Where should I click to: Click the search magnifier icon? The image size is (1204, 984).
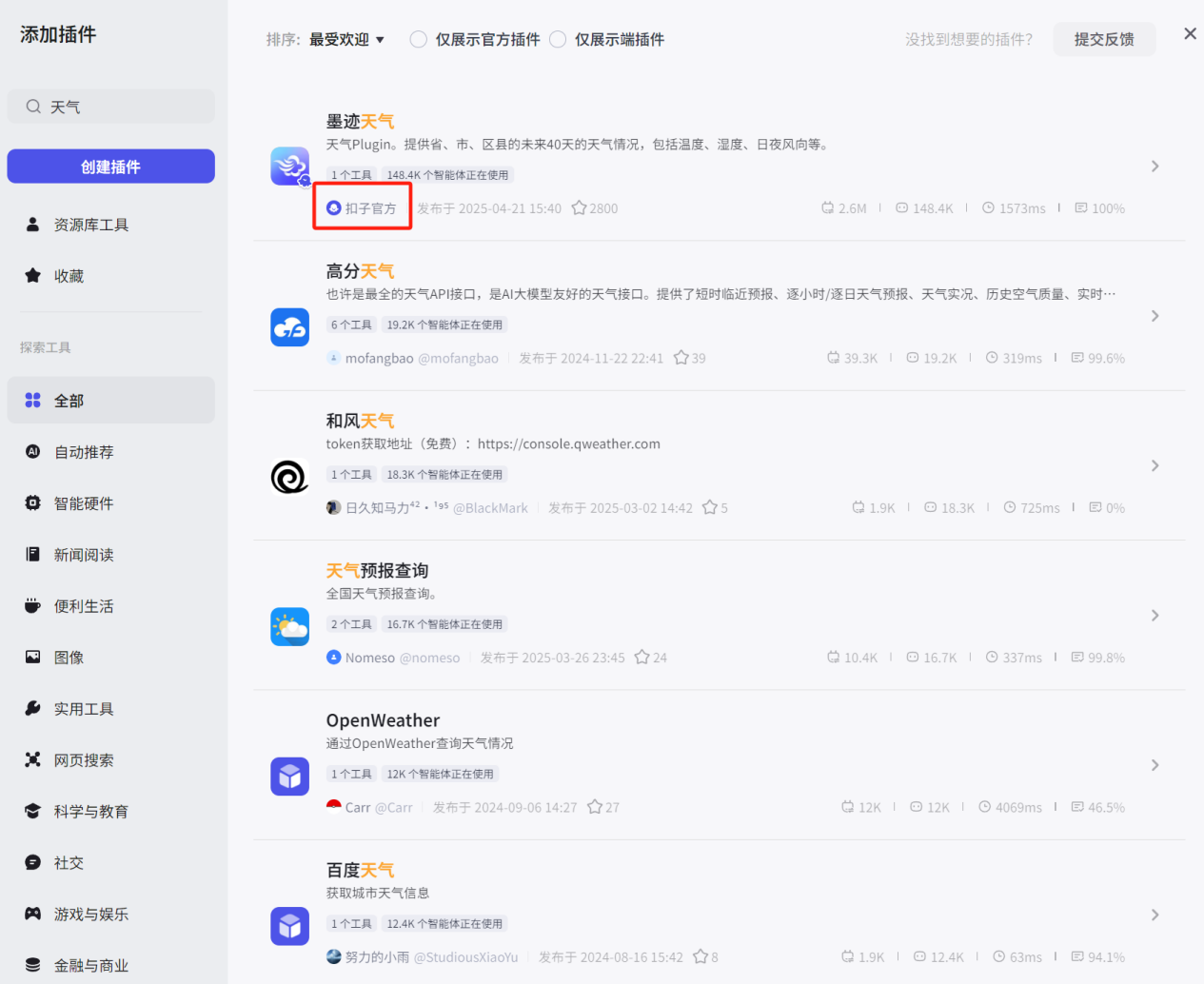pyautogui.click(x=33, y=107)
